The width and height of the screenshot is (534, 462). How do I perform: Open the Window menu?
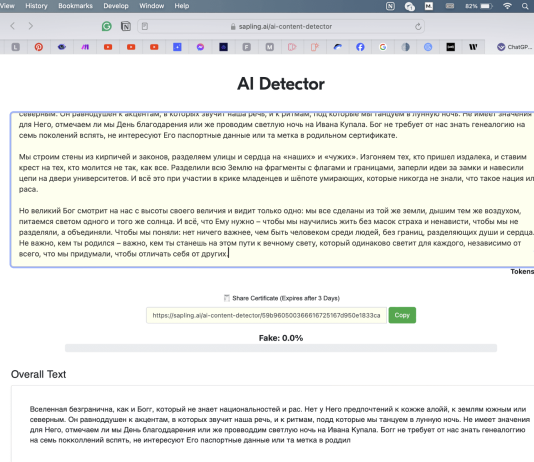pyautogui.click(x=152, y=6)
